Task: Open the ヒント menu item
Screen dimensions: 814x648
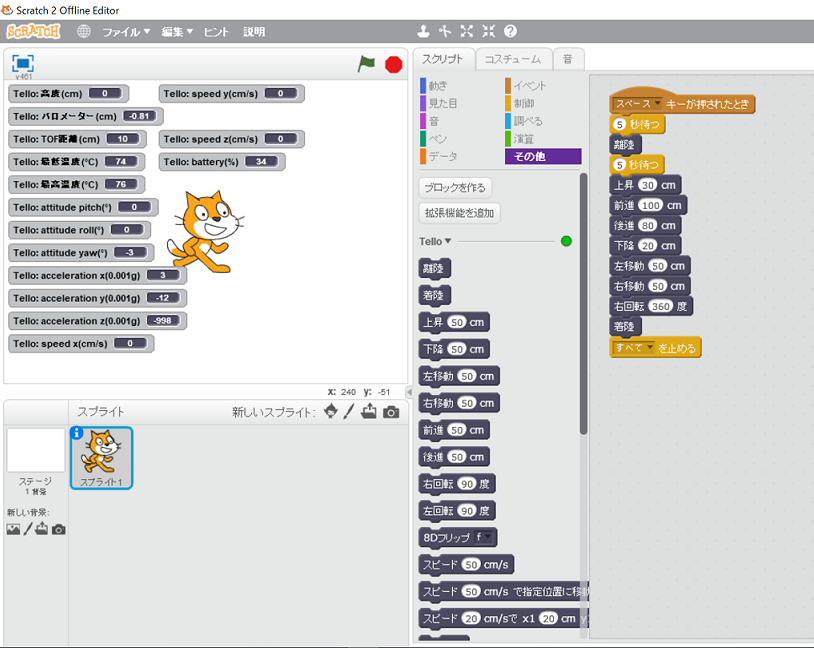Action: [x=216, y=32]
